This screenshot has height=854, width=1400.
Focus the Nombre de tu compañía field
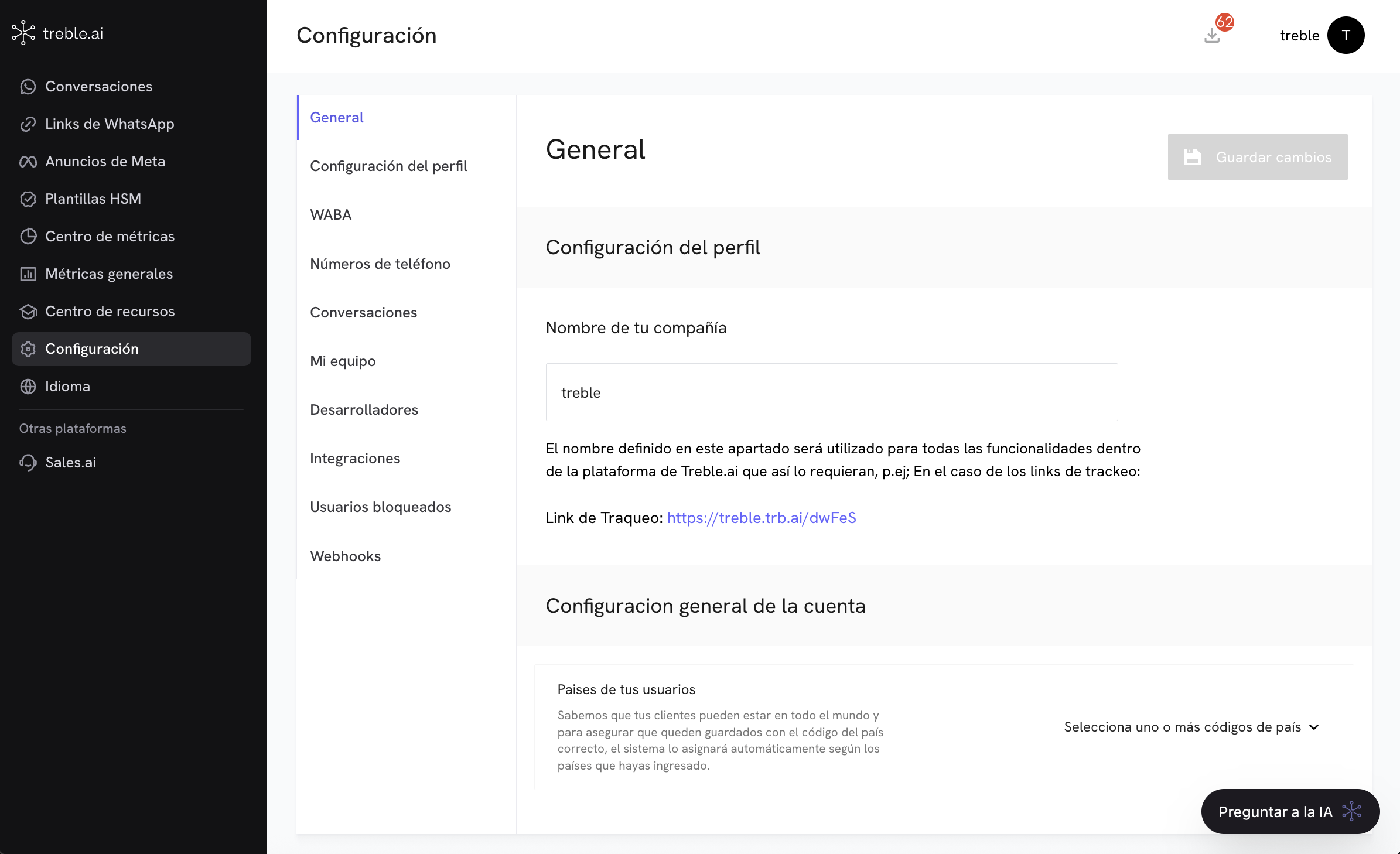coord(831,392)
